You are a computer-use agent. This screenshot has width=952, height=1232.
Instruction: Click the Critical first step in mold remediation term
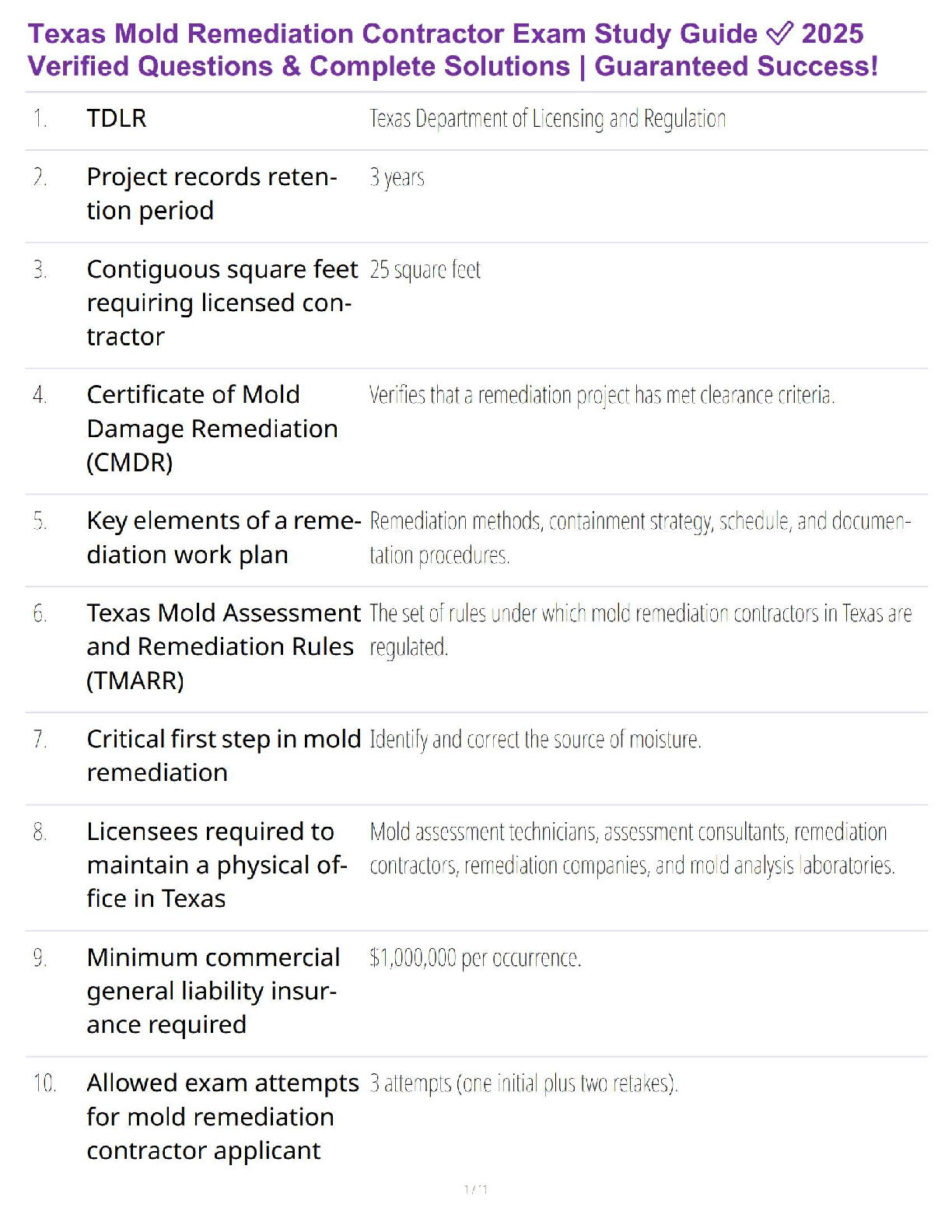pos(224,755)
